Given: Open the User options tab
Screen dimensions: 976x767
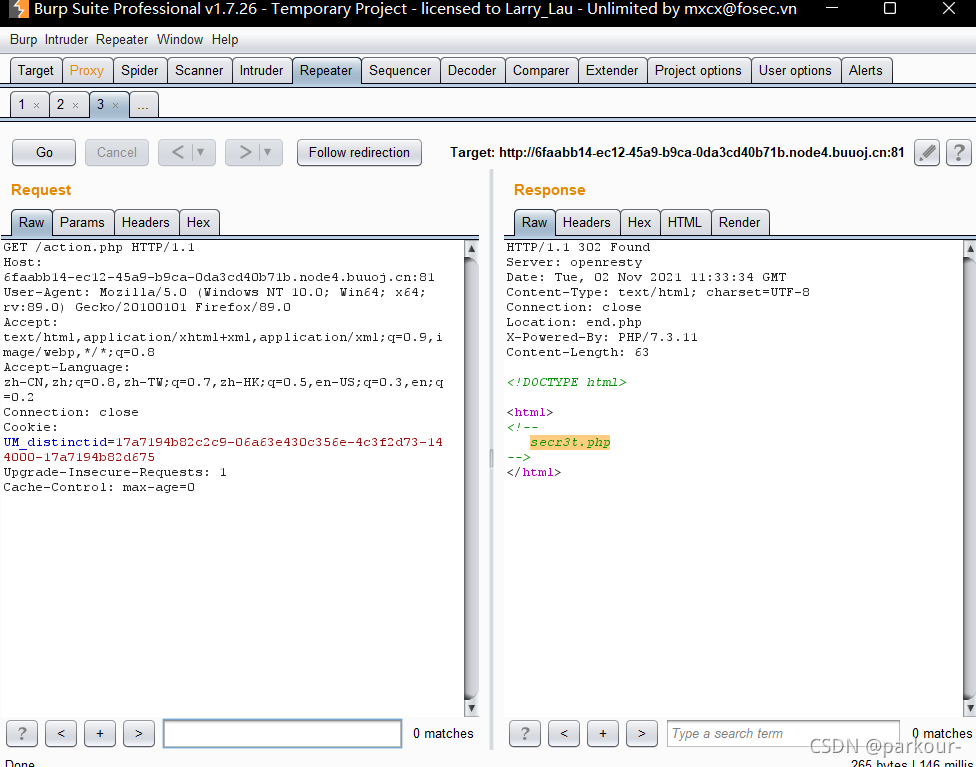Looking at the screenshot, I should (x=795, y=70).
